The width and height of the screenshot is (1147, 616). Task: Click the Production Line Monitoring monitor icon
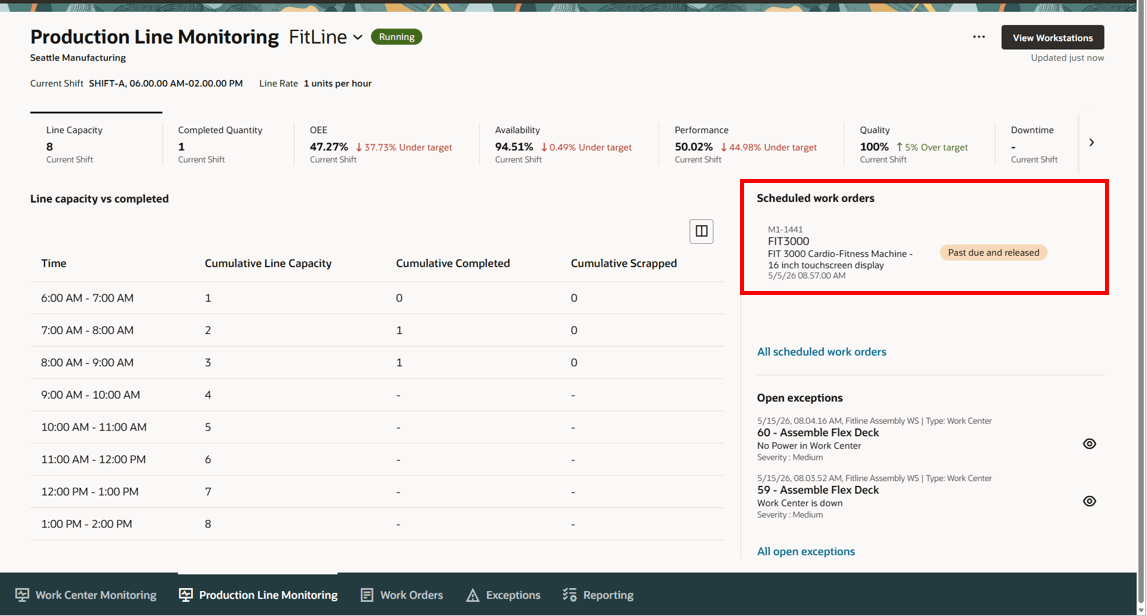186,595
